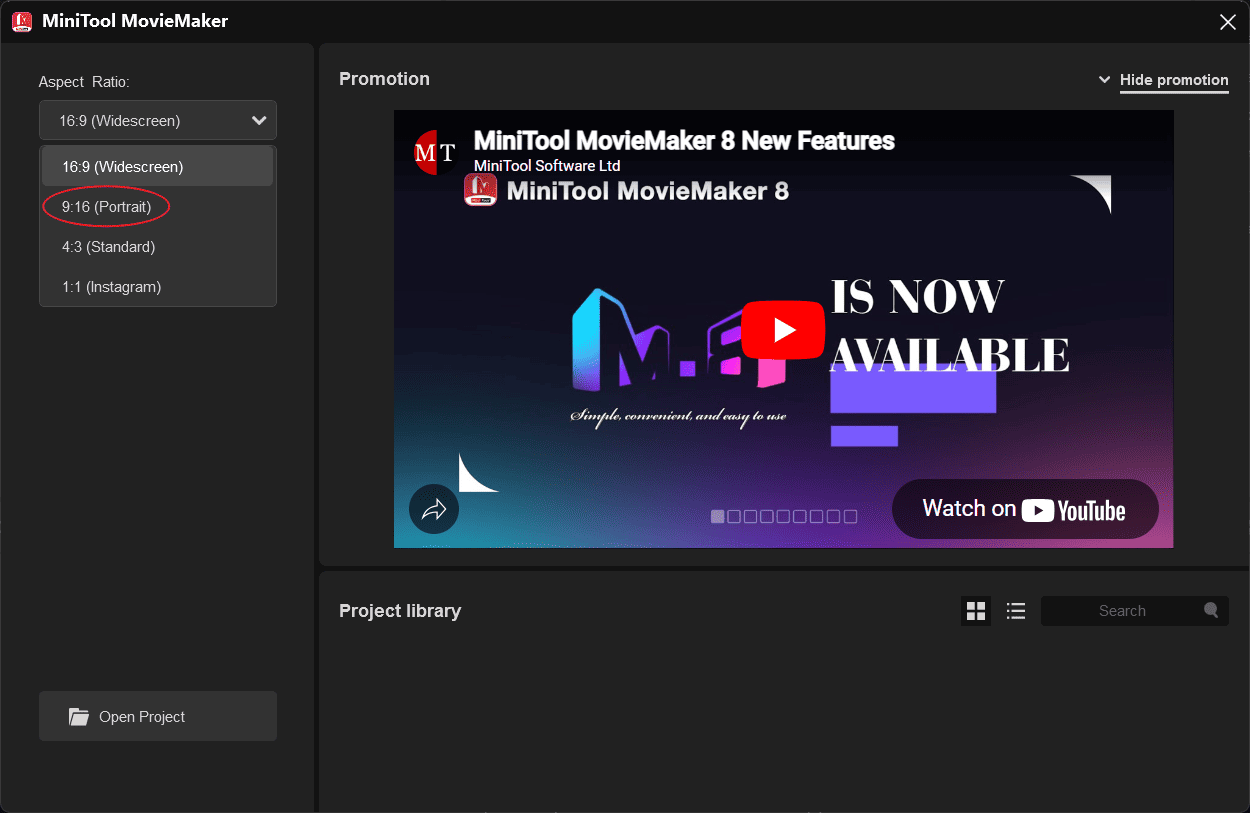Click the Open Project button
Viewport: 1250px width, 813px height.
tap(158, 716)
